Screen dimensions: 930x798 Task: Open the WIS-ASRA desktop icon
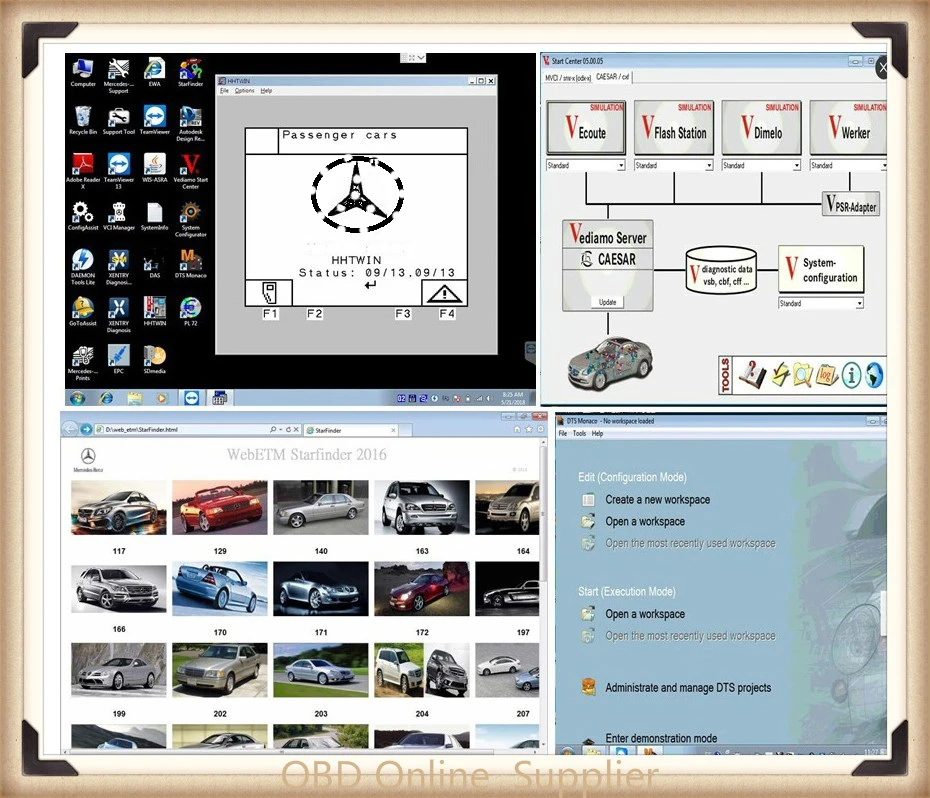(x=154, y=167)
